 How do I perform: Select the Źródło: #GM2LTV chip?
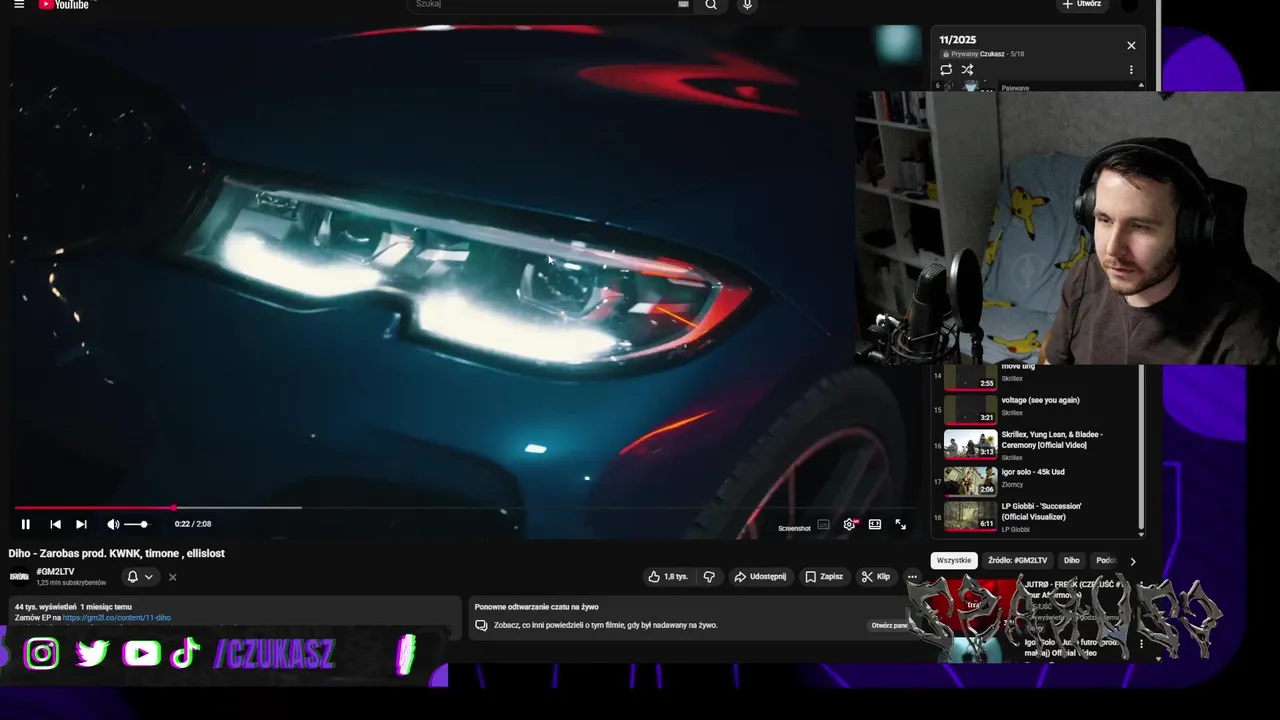click(1017, 561)
